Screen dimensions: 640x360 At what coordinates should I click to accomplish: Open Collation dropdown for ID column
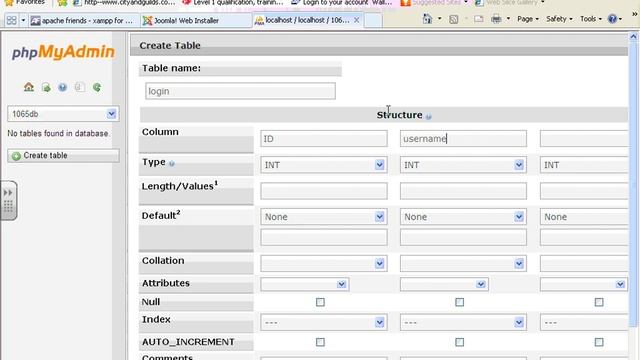(x=324, y=264)
